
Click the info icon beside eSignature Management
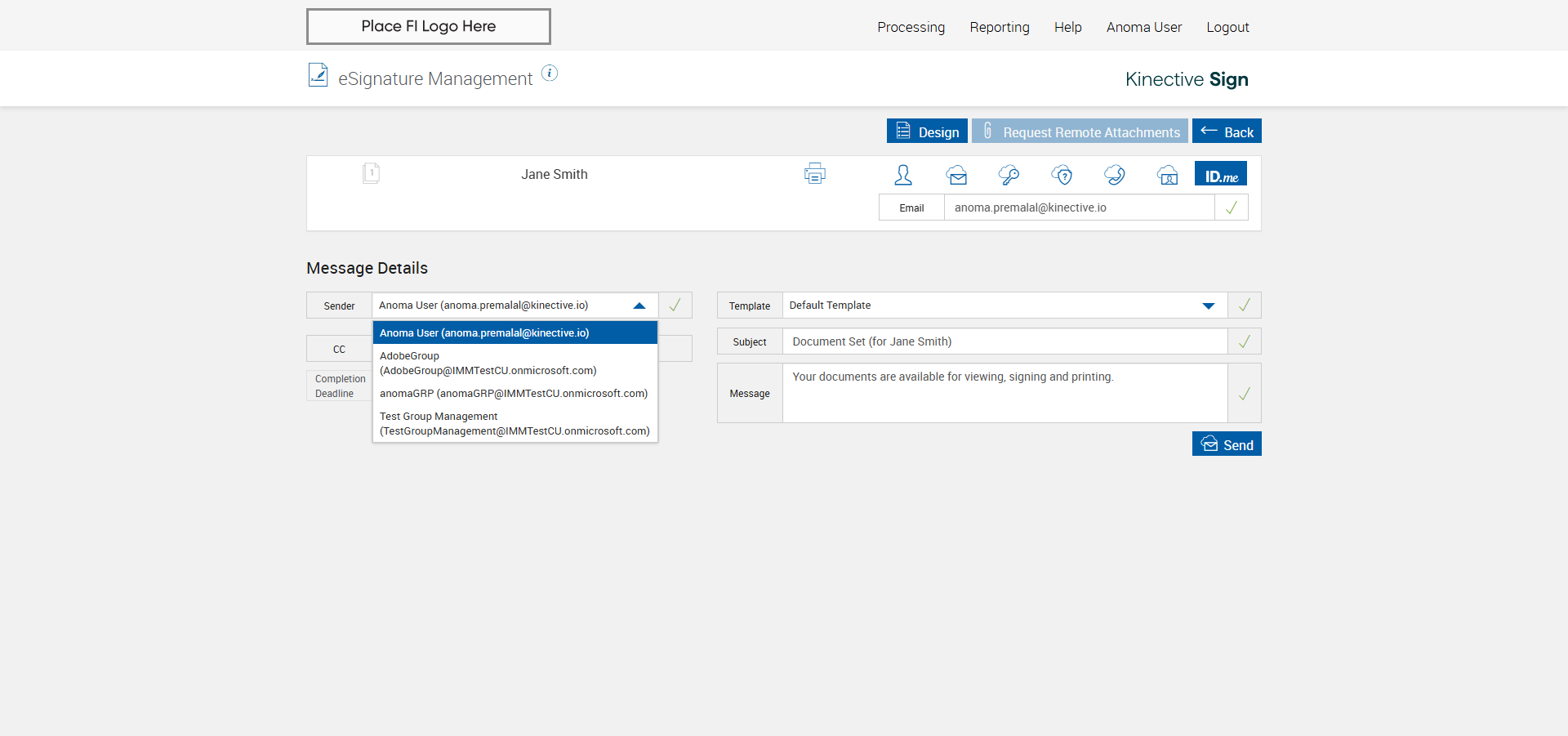550,74
